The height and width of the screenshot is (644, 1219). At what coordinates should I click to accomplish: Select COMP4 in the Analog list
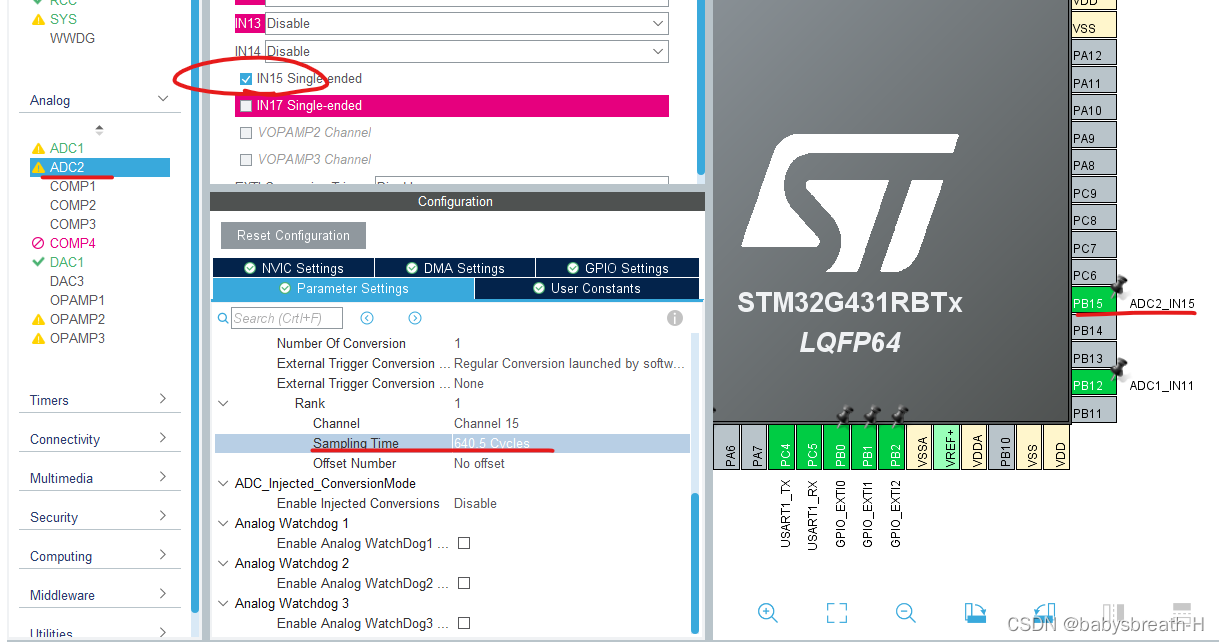coord(73,243)
